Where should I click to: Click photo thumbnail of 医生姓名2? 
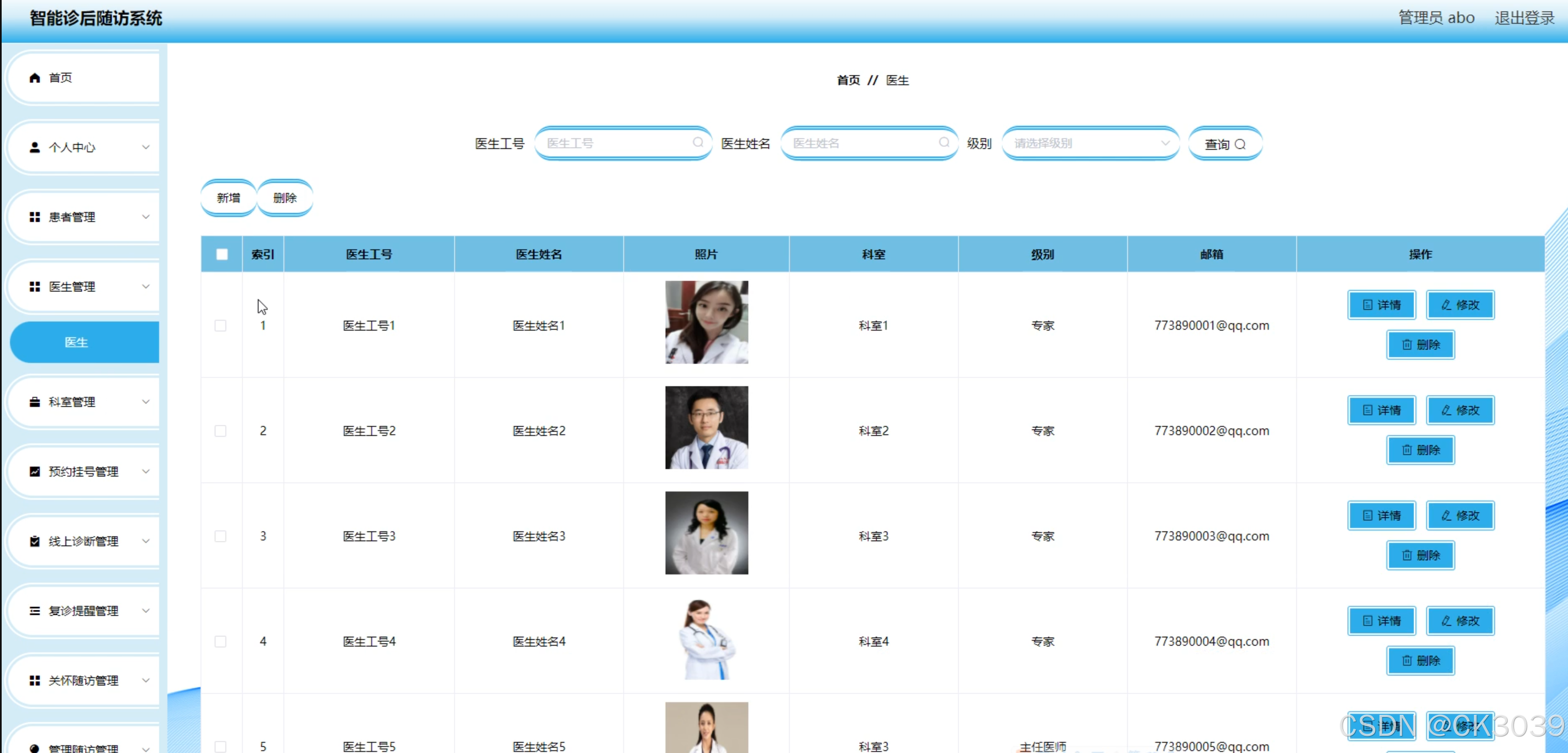pyautogui.click(x=706, y=428)
